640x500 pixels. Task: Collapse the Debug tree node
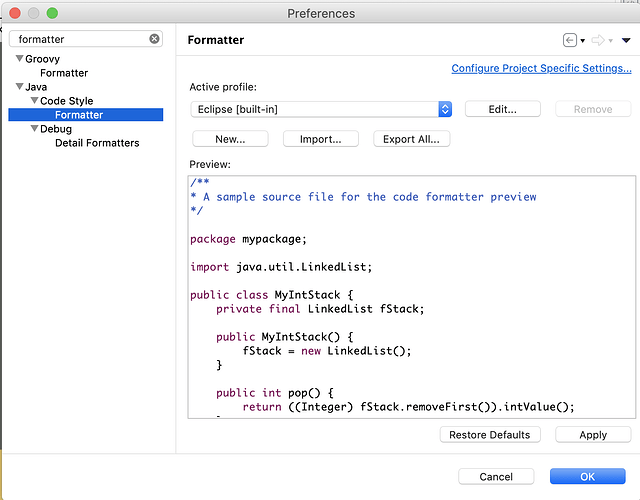click(x=34, y=129)
